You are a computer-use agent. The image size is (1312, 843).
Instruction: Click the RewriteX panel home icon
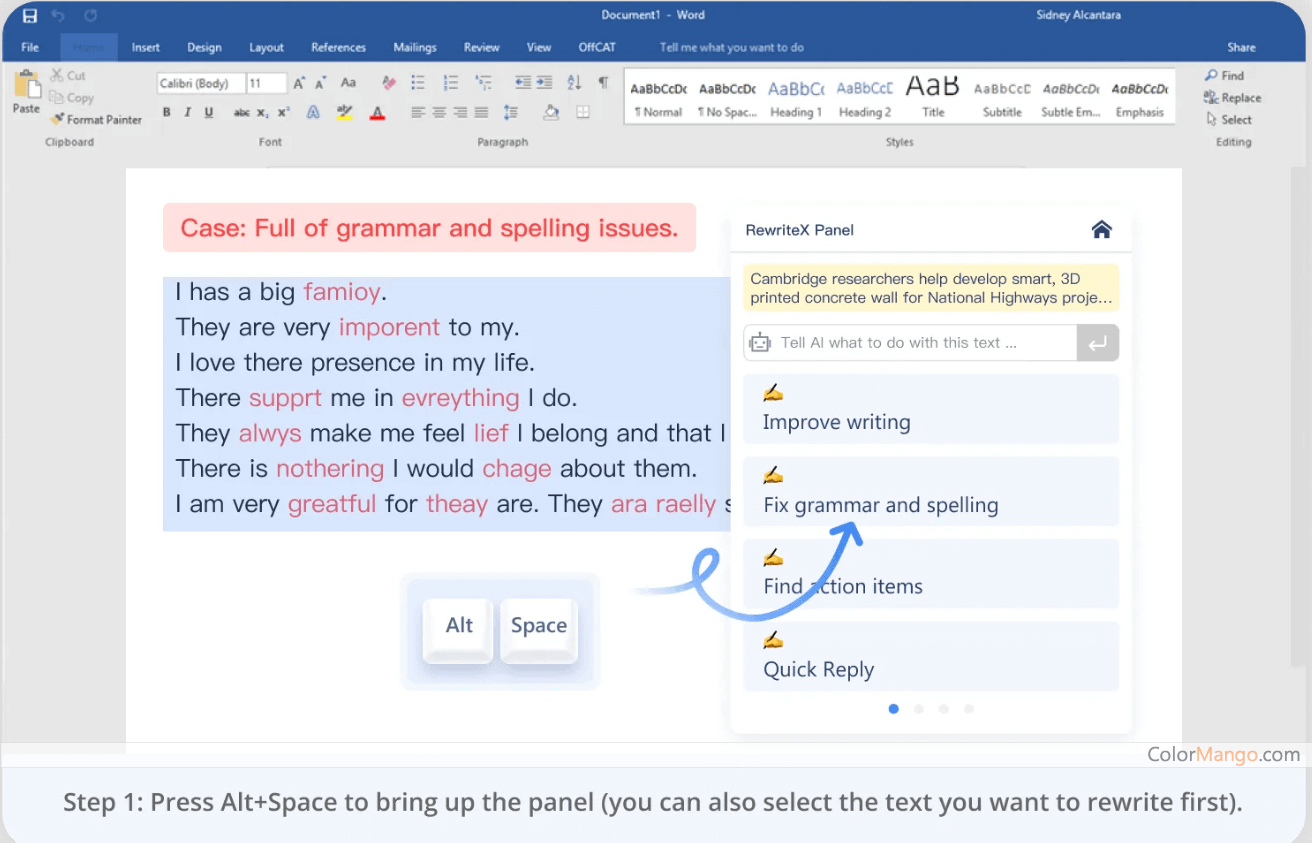(1101, 230)
